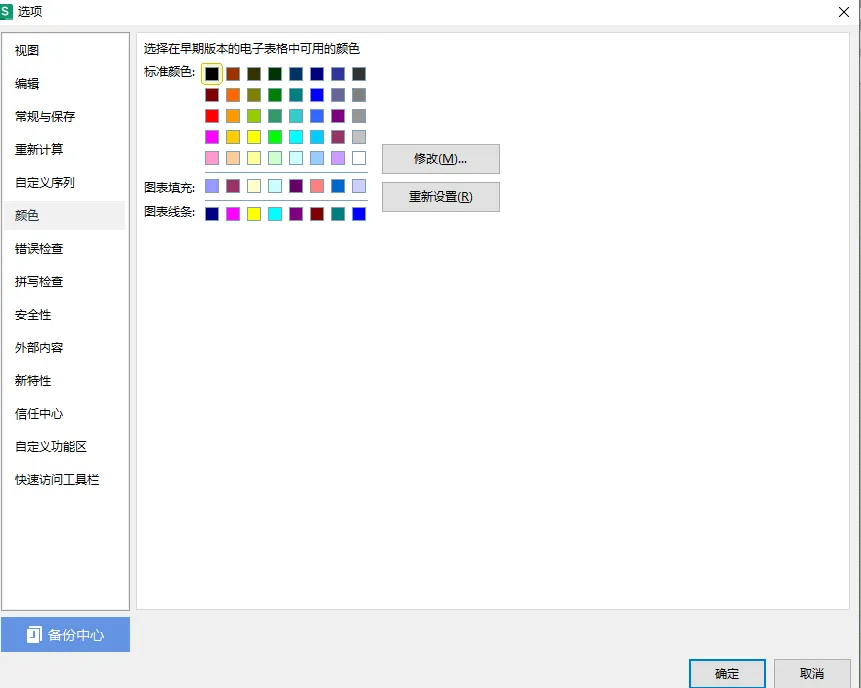Select the 信任中心 sidebar item

coord(39,414)
